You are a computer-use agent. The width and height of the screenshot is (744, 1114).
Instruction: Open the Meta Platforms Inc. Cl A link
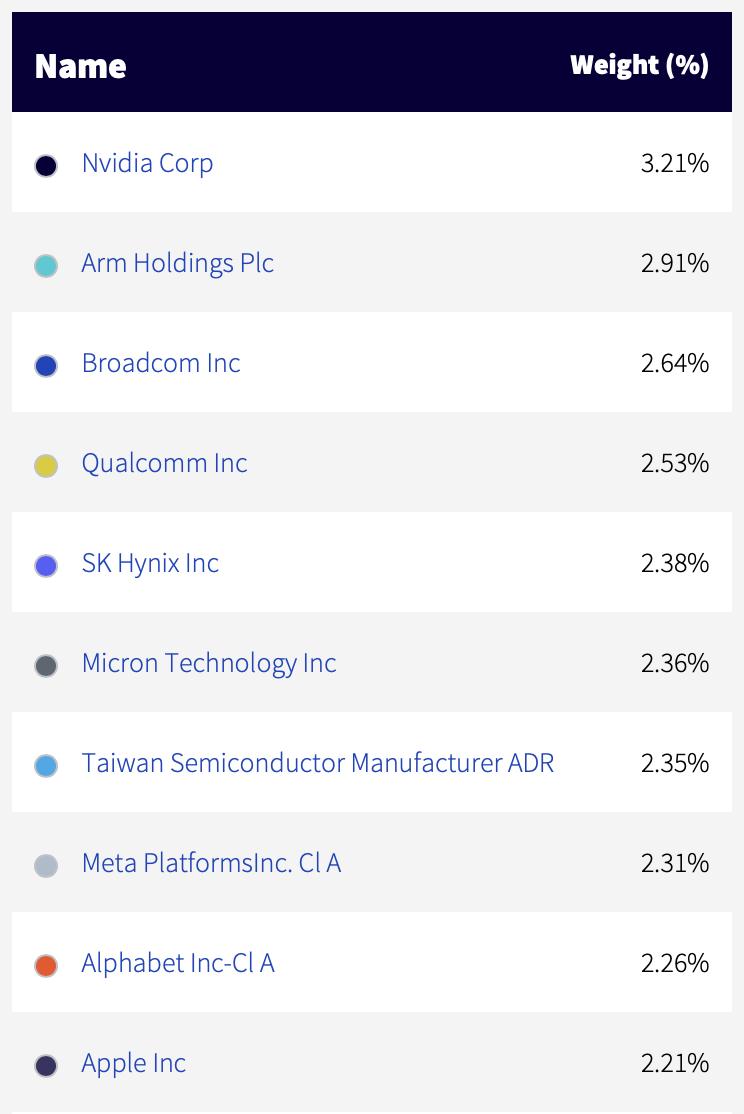point(212,863)
